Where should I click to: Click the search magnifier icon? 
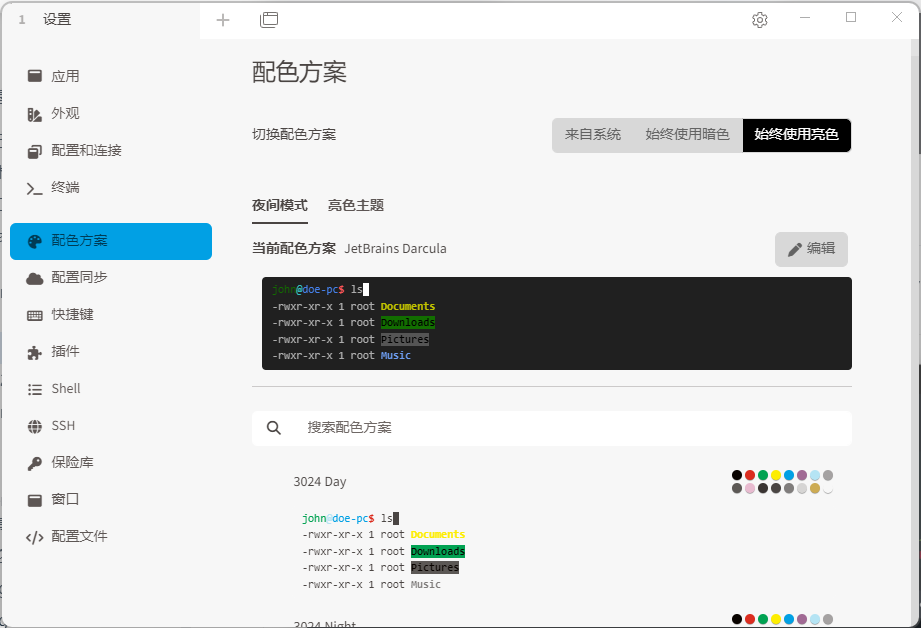tap(274, 428)
